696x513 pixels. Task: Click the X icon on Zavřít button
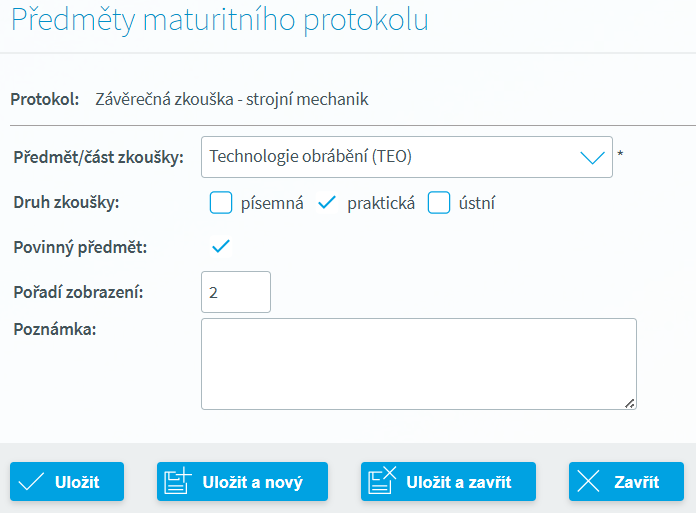pyautogui.click(x=588, y=481)
